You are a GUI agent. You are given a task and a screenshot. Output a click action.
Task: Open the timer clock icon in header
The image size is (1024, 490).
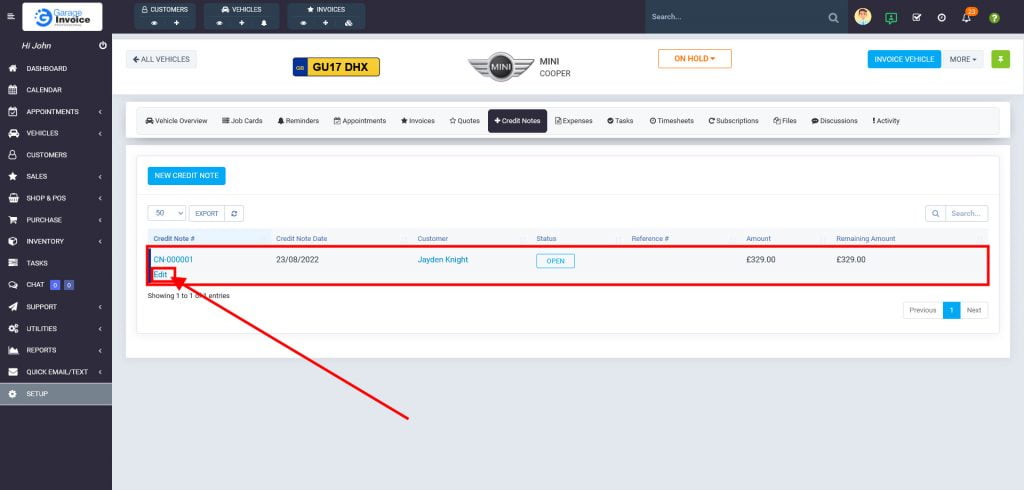pos(941,17)
